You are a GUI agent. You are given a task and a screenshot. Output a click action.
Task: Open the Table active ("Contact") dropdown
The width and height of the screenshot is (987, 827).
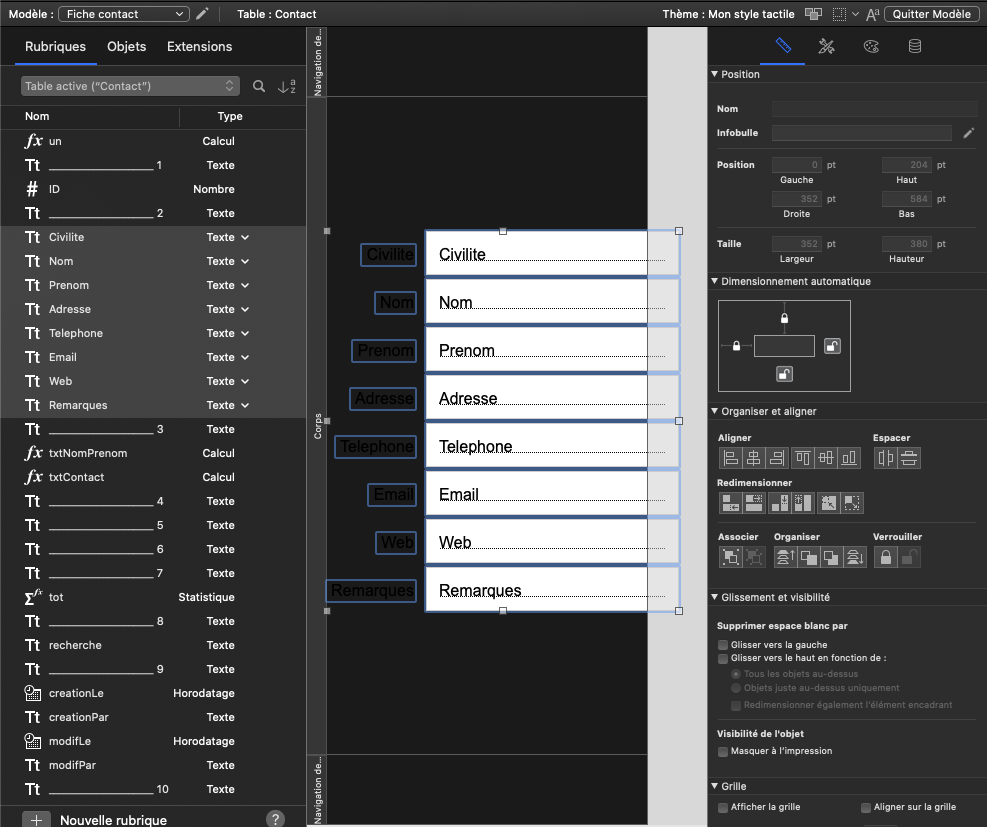[x=130, y=87]
